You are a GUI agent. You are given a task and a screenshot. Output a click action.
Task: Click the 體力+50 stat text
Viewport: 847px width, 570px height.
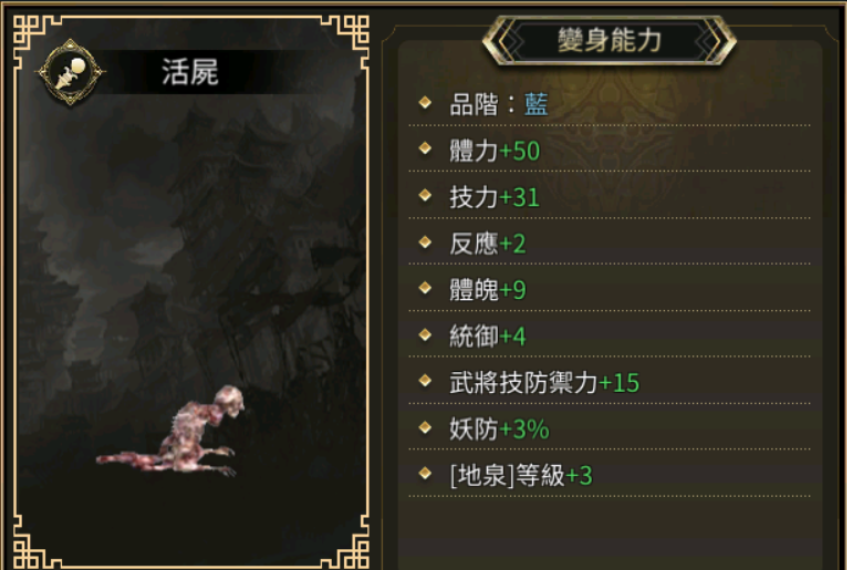(x=495, y=151)
